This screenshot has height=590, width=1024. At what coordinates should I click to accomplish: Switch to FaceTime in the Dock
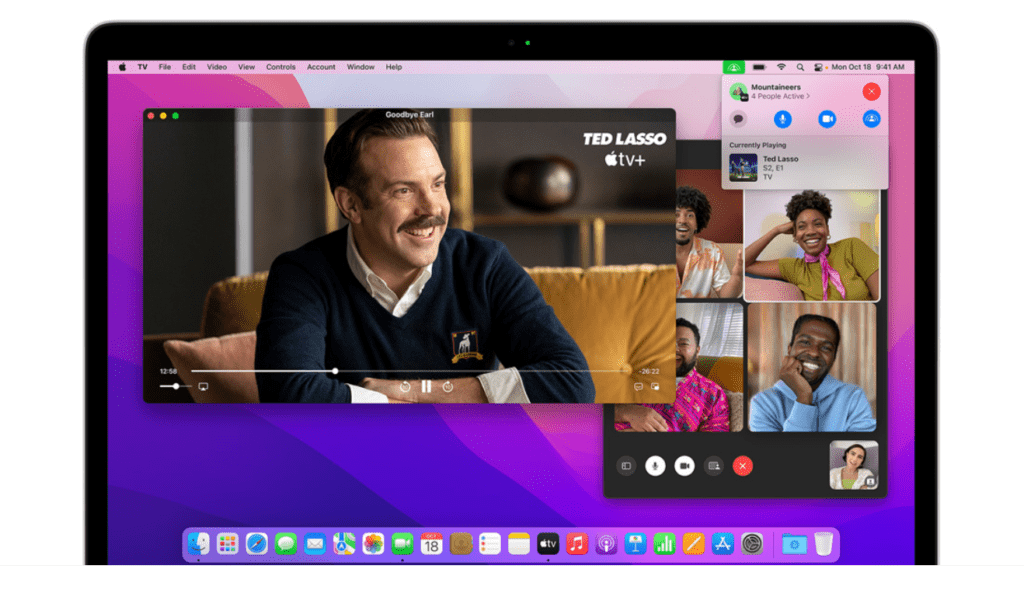pos(402,544)
